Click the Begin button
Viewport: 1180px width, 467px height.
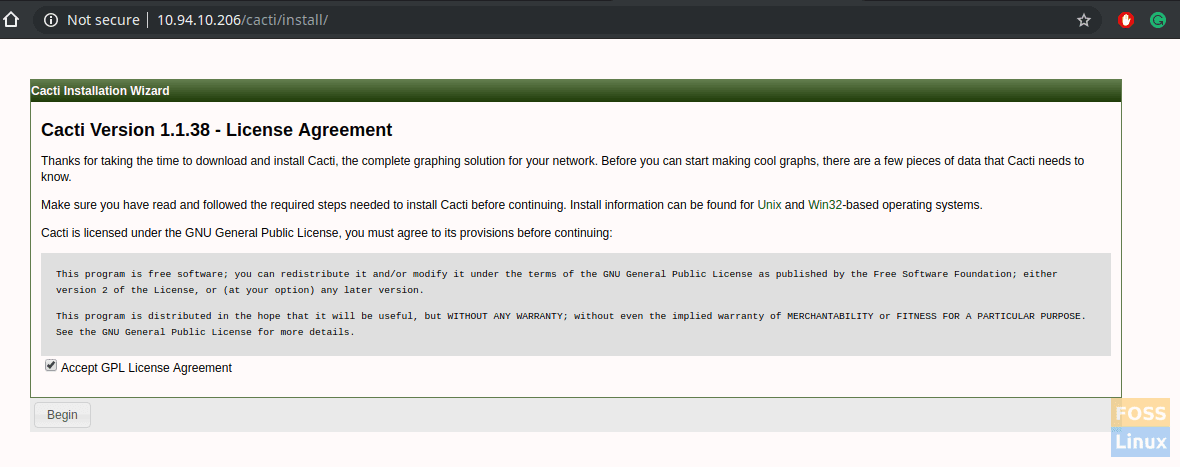point(62,415)
